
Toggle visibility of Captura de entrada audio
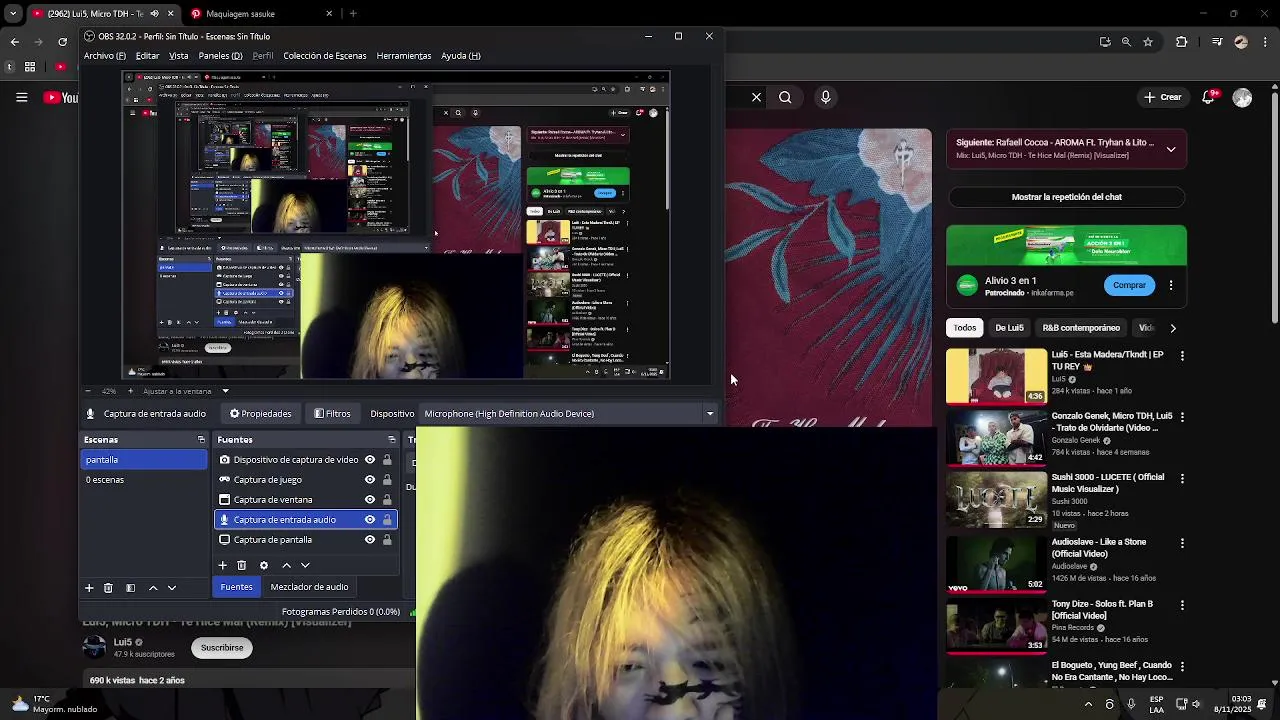point(370,520)
